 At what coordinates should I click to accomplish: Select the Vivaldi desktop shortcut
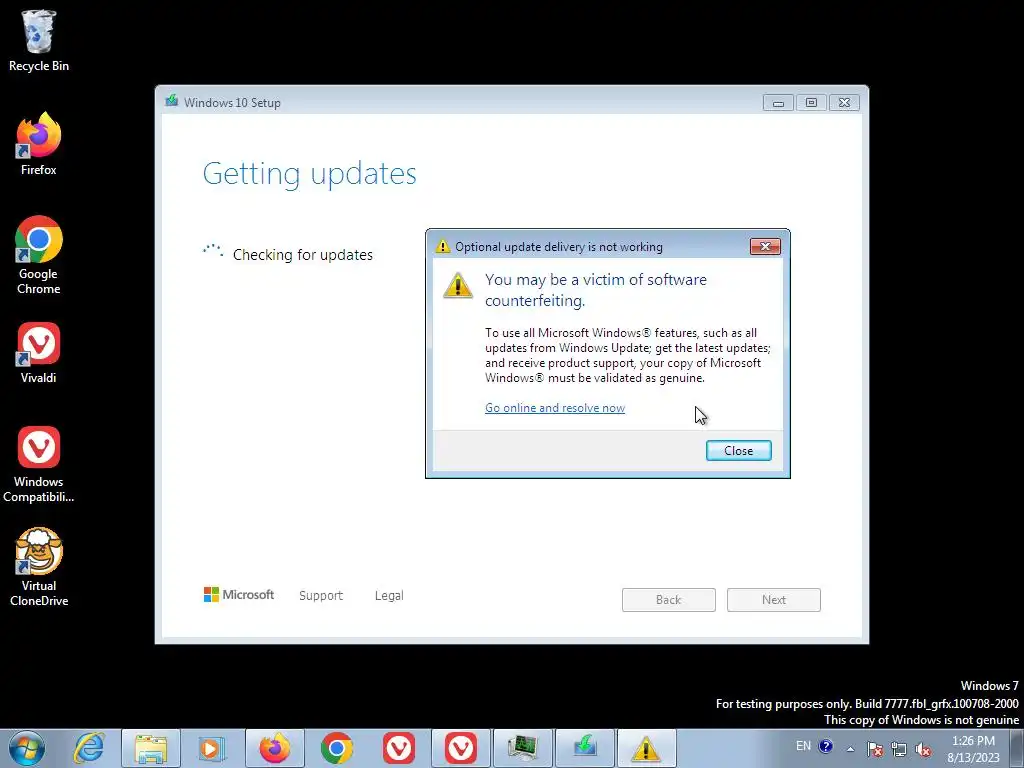pos(39,353)
